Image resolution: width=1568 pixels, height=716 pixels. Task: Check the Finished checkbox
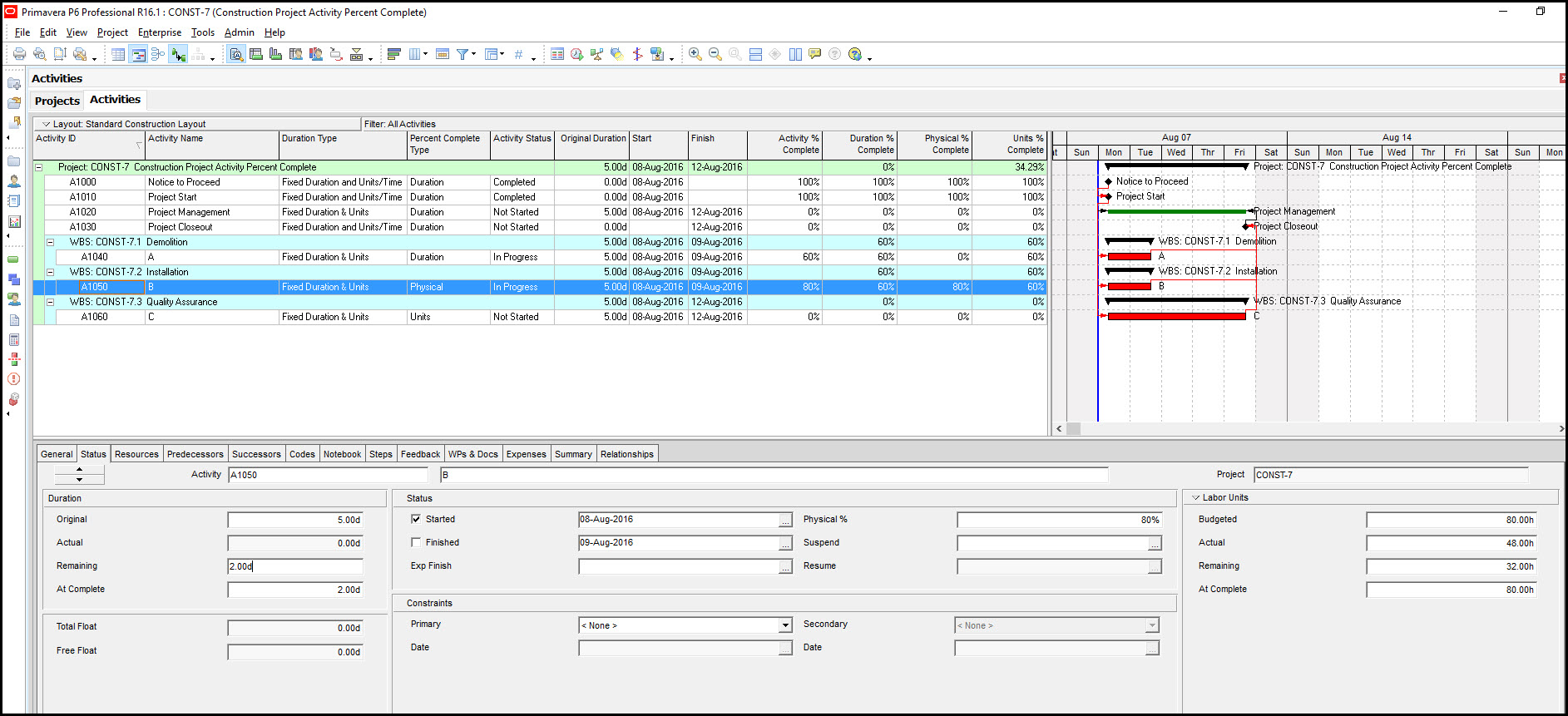click(416, 542)
